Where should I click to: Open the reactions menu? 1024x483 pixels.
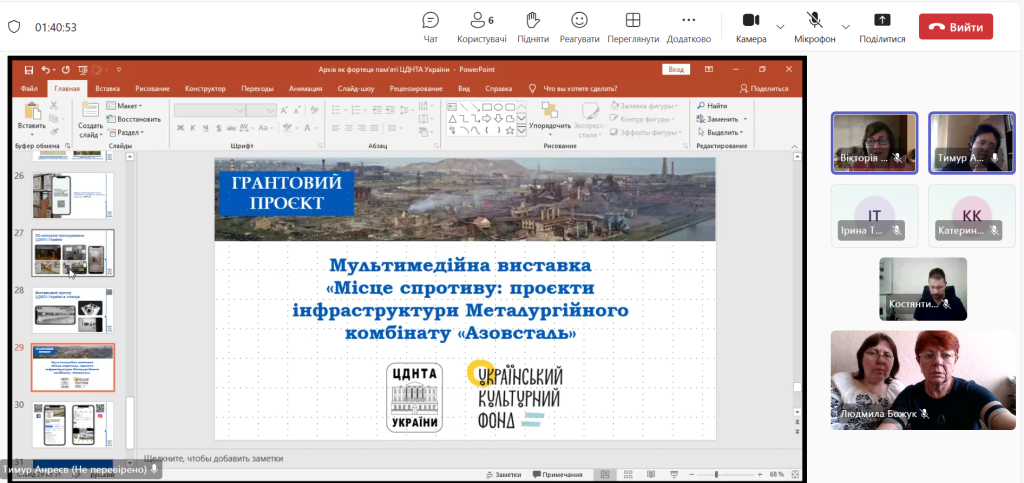[579, 27]
